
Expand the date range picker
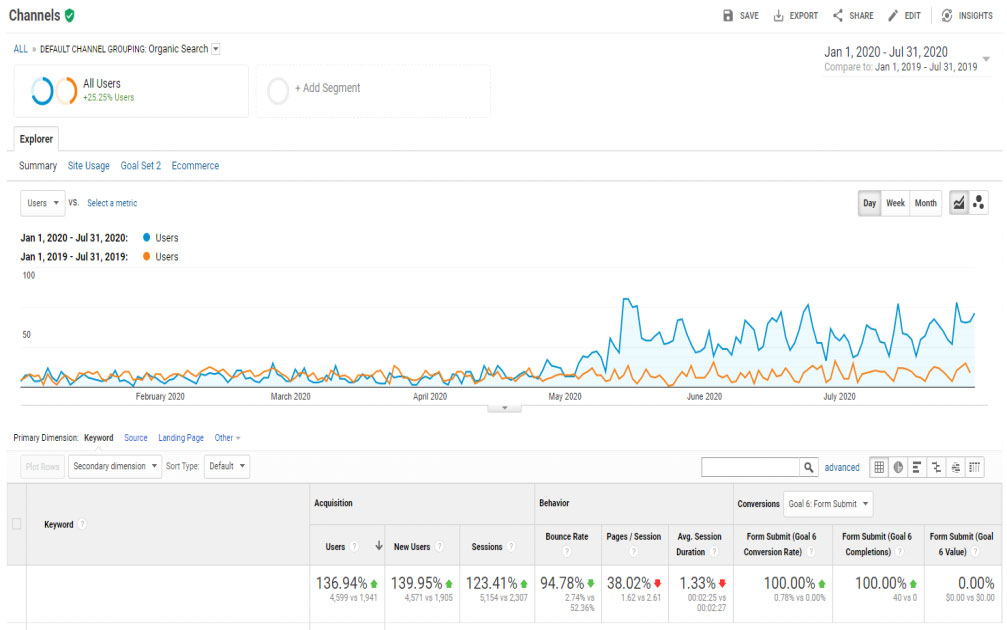click(x=986, y=59)
